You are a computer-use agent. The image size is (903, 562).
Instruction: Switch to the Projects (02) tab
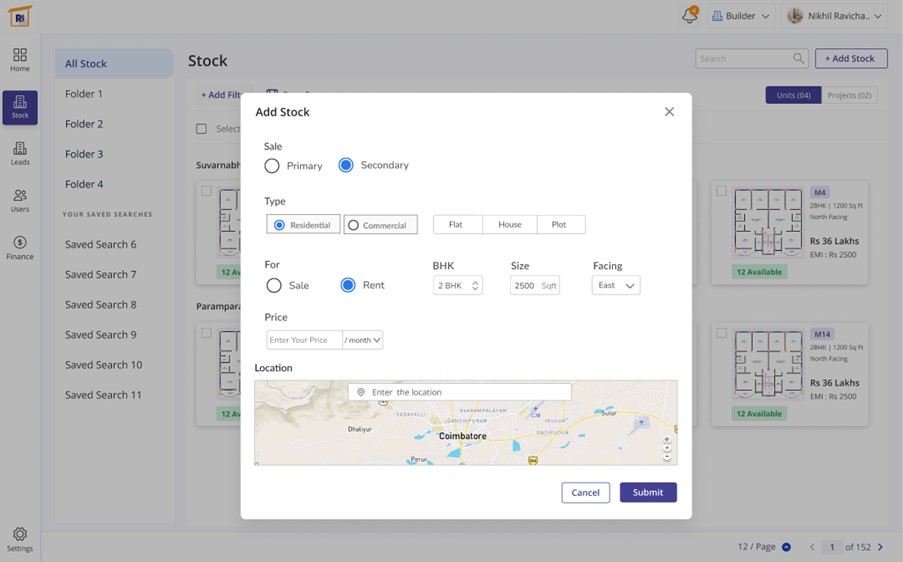pos(849,96)
